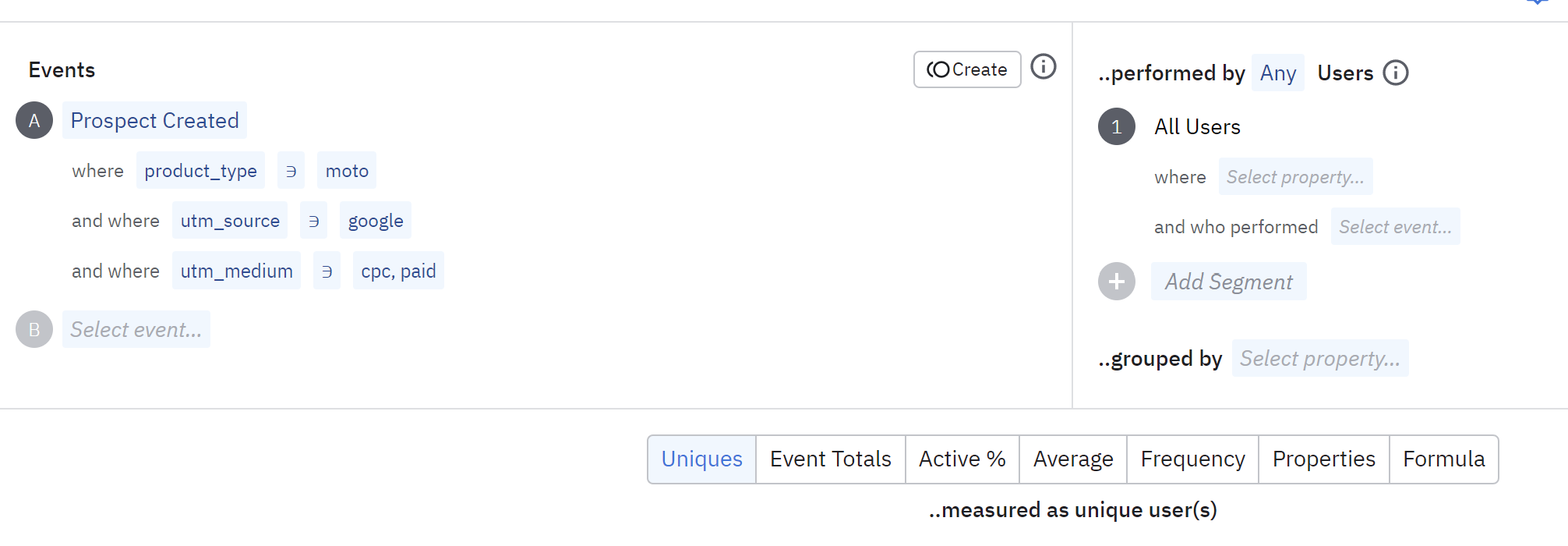Image resolution: width=1568 pixels, height=546 pixels.
Task: Click the event B circle badge
Action: [34, 329]
